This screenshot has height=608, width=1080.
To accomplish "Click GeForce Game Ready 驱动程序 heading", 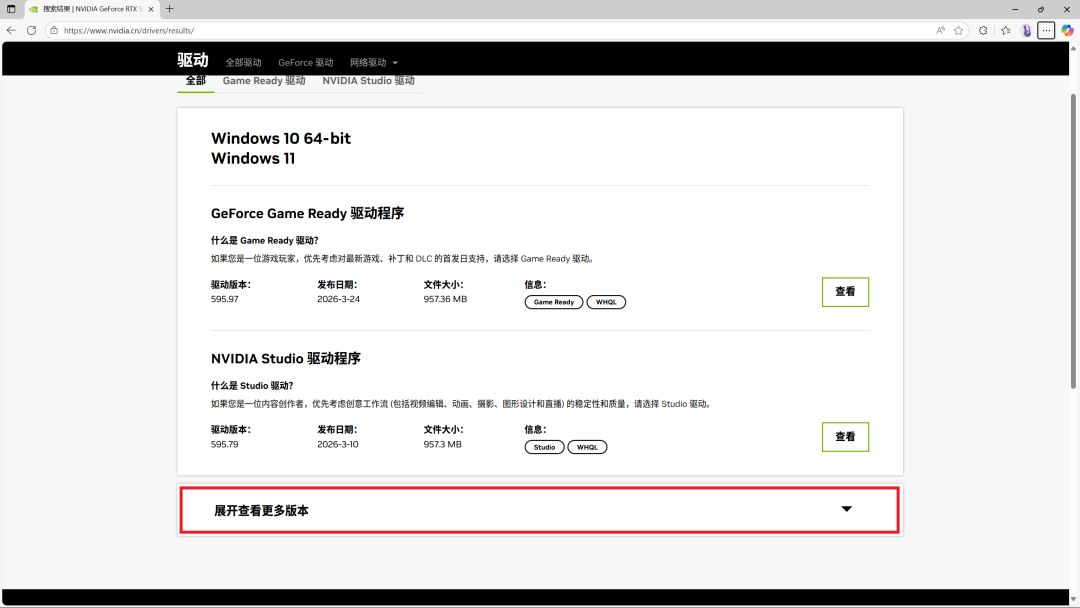I will (307, 213).
